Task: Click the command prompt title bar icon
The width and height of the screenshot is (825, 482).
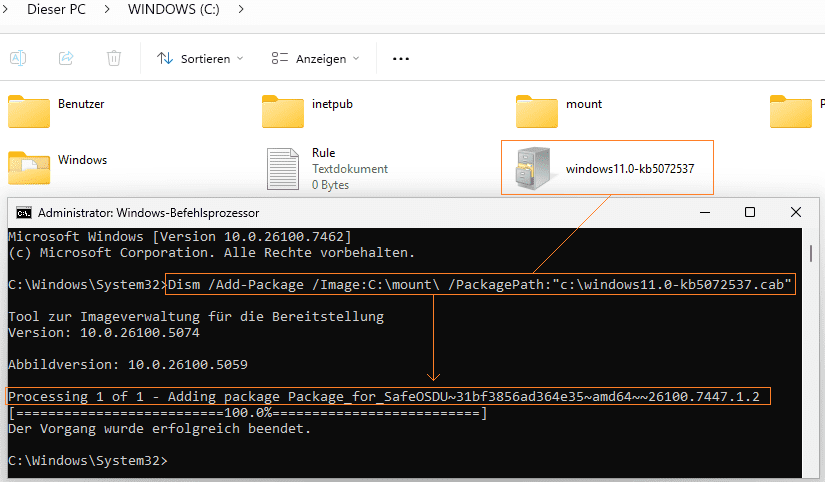Action: click(x=24, y=212)
